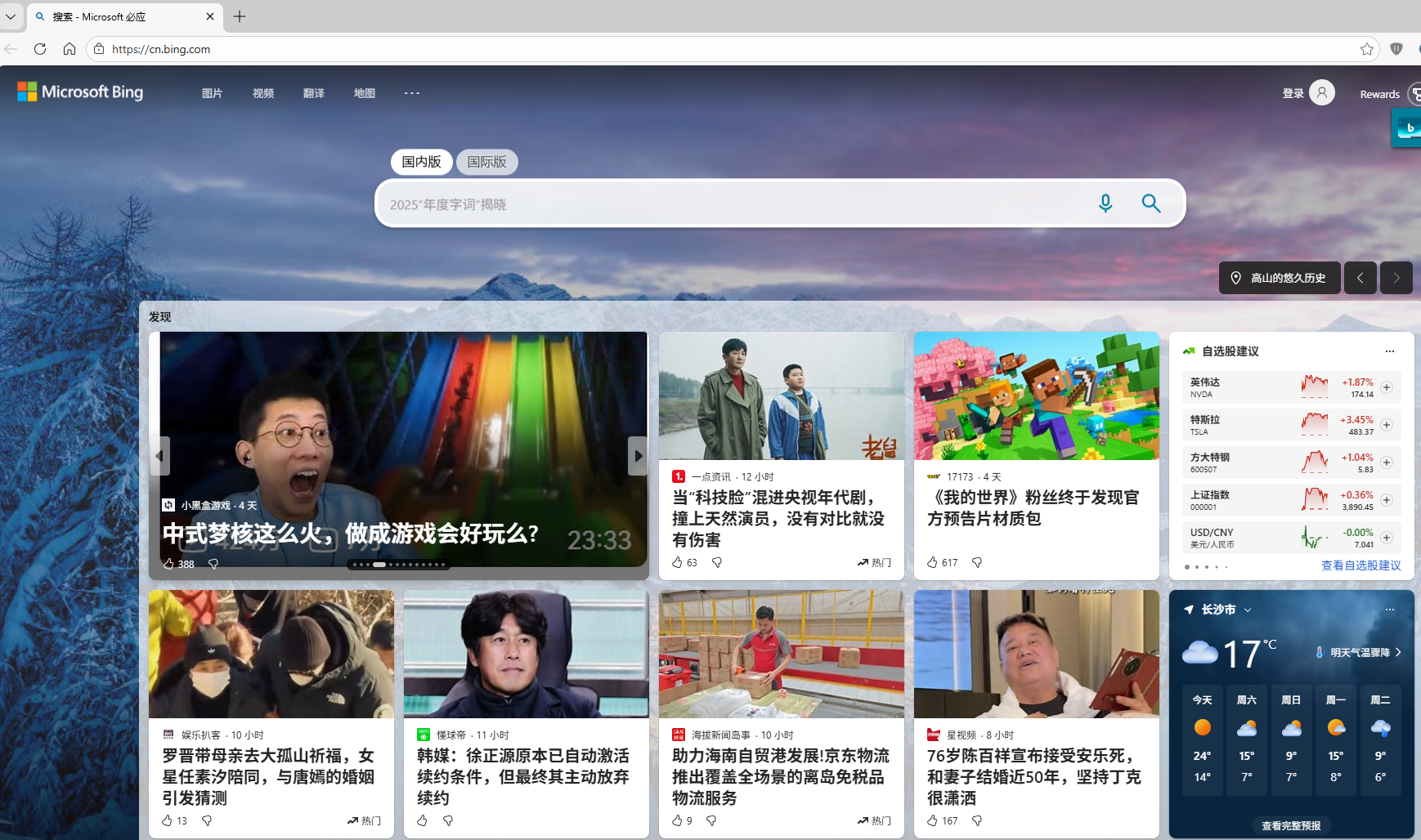Click the Microsoft Bing logo

click(79, 92)
